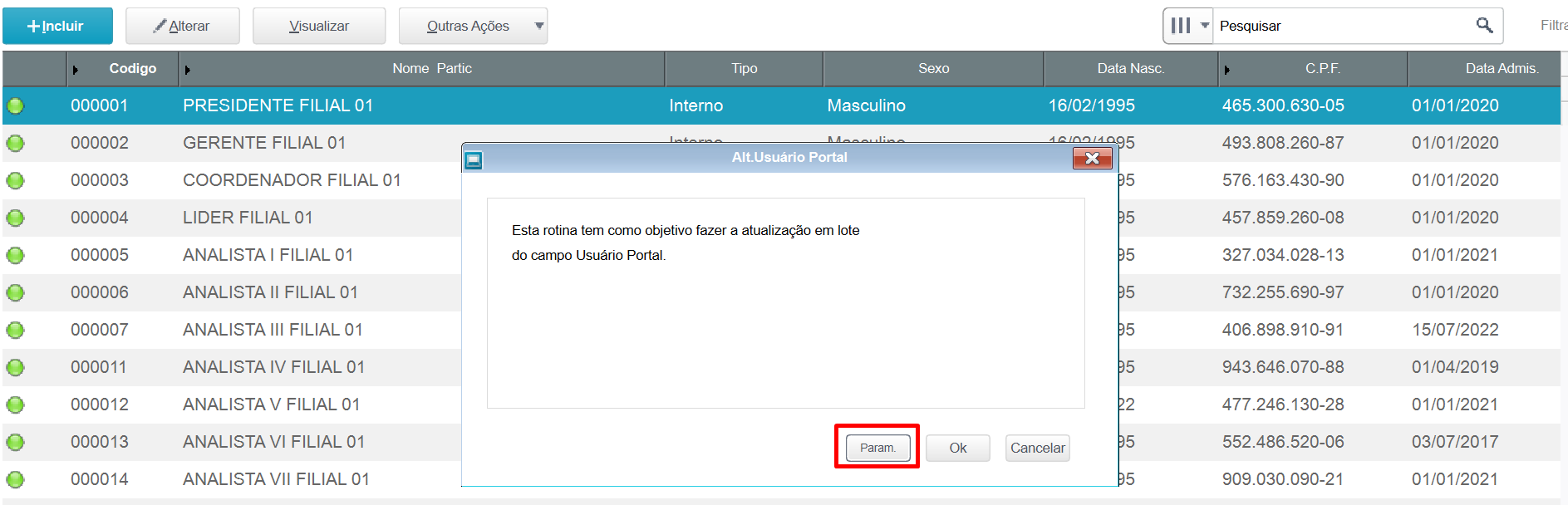
Task: Click the magnifying glass search icon
Action: tap(1484, 25)
